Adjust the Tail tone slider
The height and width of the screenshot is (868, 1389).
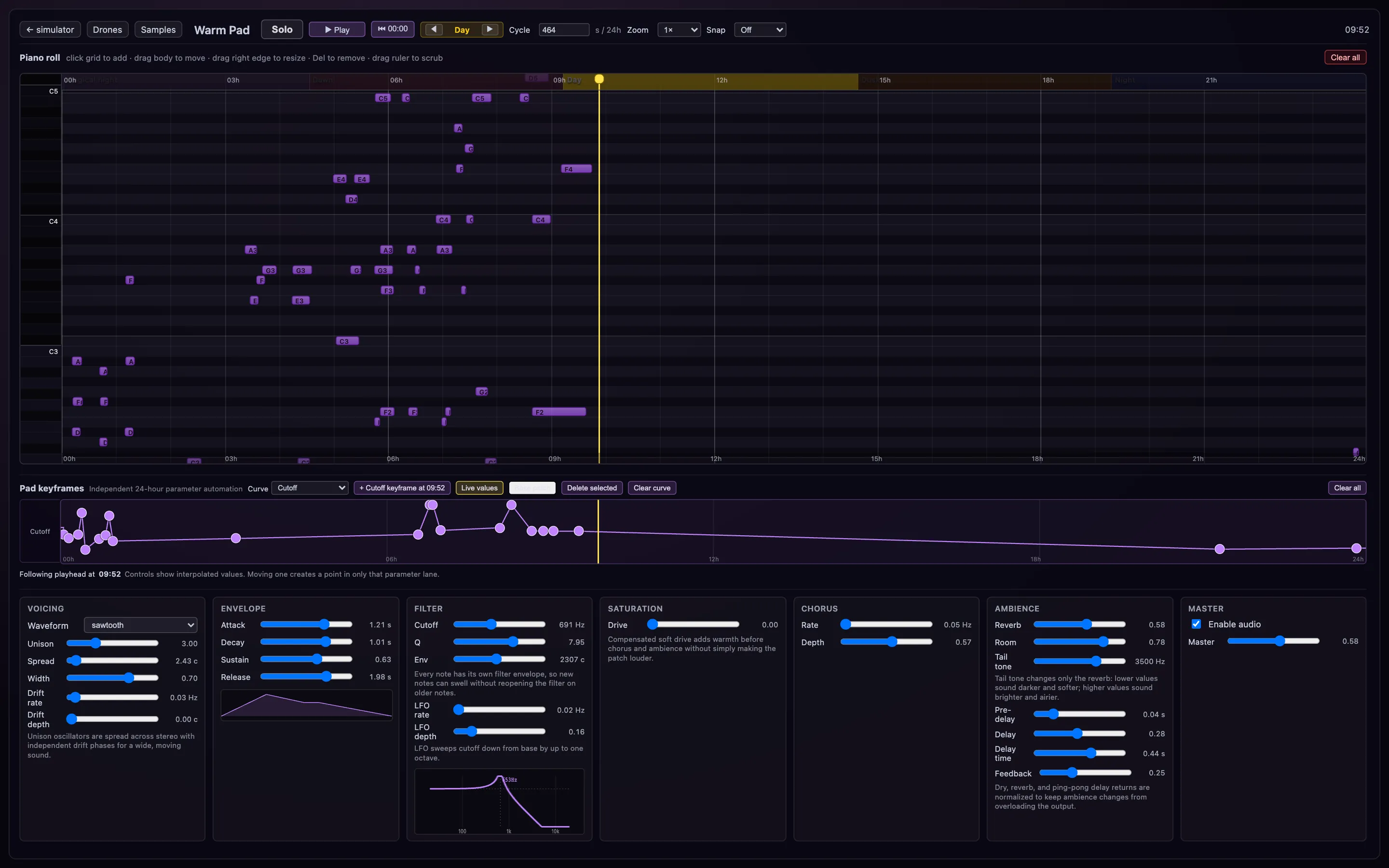click(1080, 661)
